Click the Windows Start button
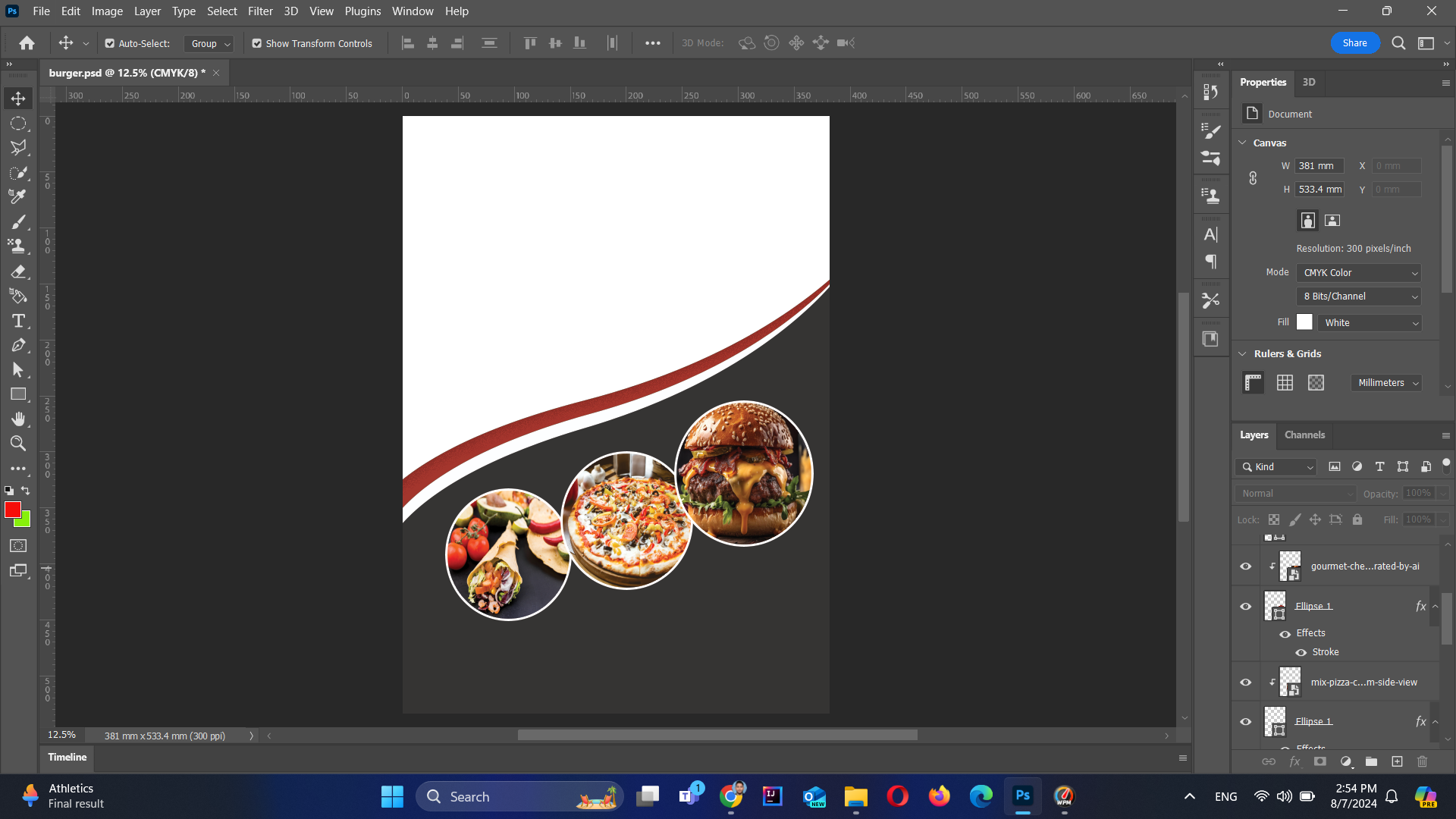This screenshot has height=819, width=1456. [392, 797]
